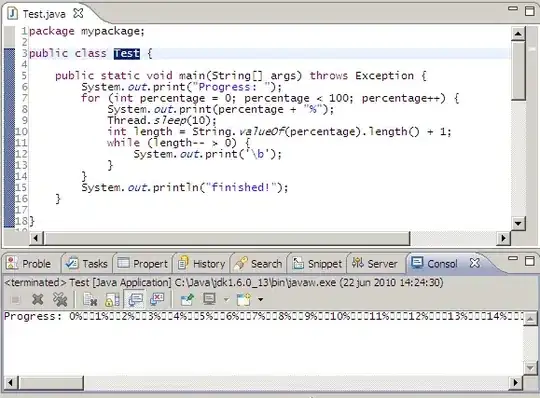This screenshot has width=540, height=398.
Task: Toggle Show Console When Standard Out Changes
Action: tap(135, 299)
